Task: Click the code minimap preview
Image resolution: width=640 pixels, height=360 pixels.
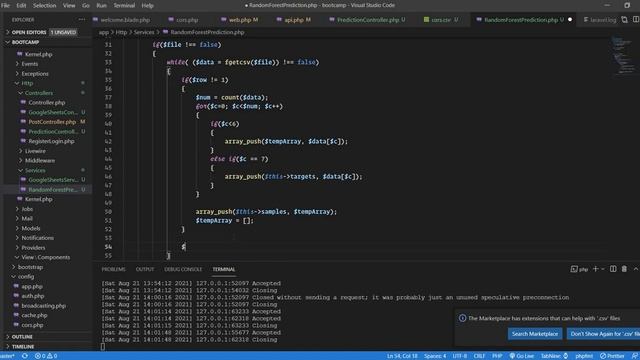Action: (x=622, y=55)
